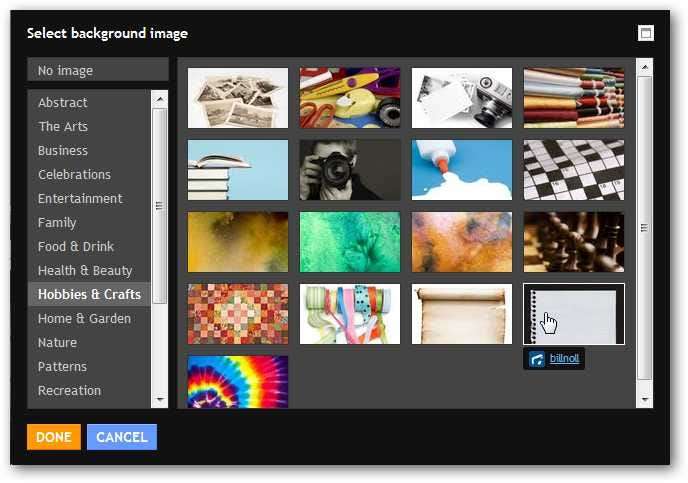Choose the Nature category
The image size is (688, 483).
89,342
